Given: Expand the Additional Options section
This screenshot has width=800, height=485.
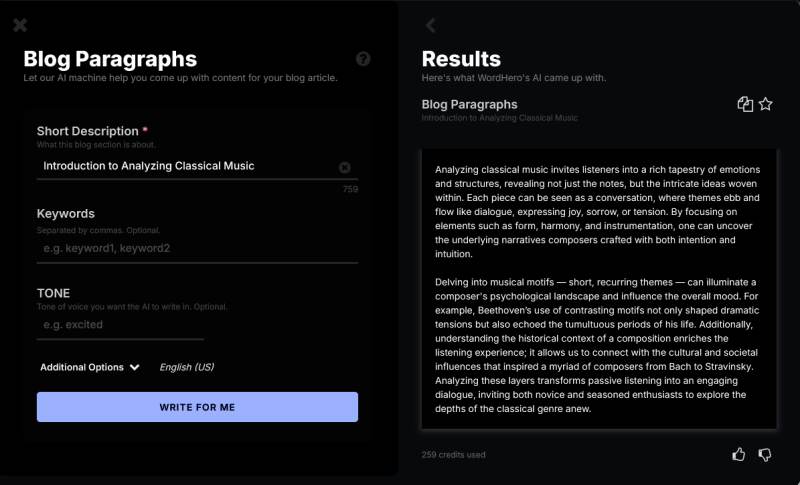Looking at the screenshot, I should point(89,367).
